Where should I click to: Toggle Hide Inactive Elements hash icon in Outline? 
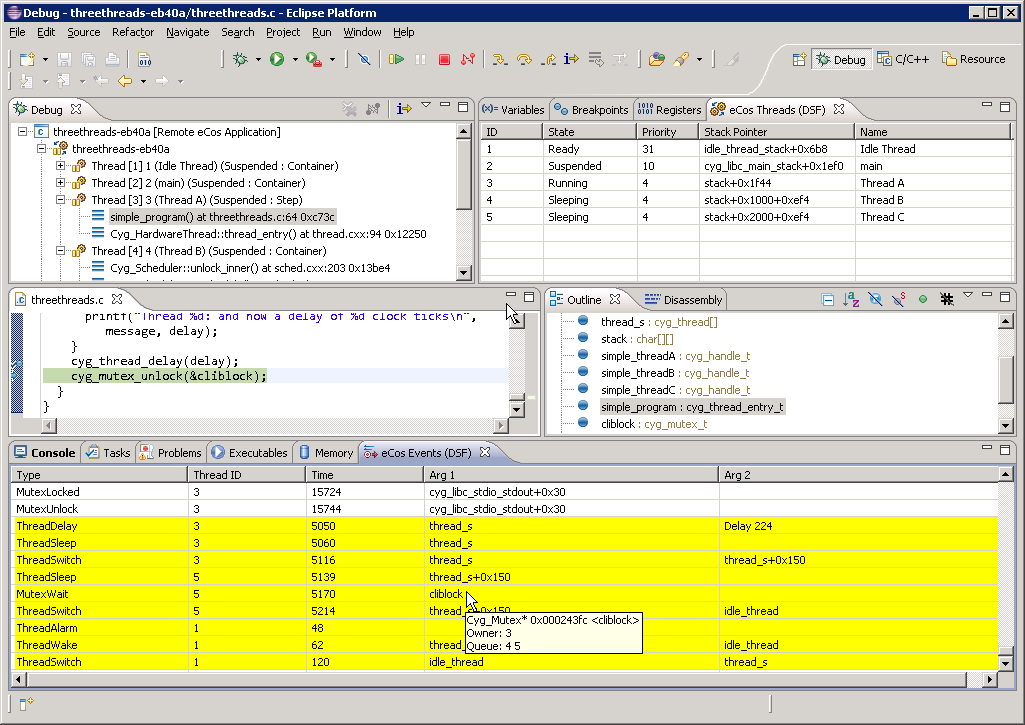(947, 299)
